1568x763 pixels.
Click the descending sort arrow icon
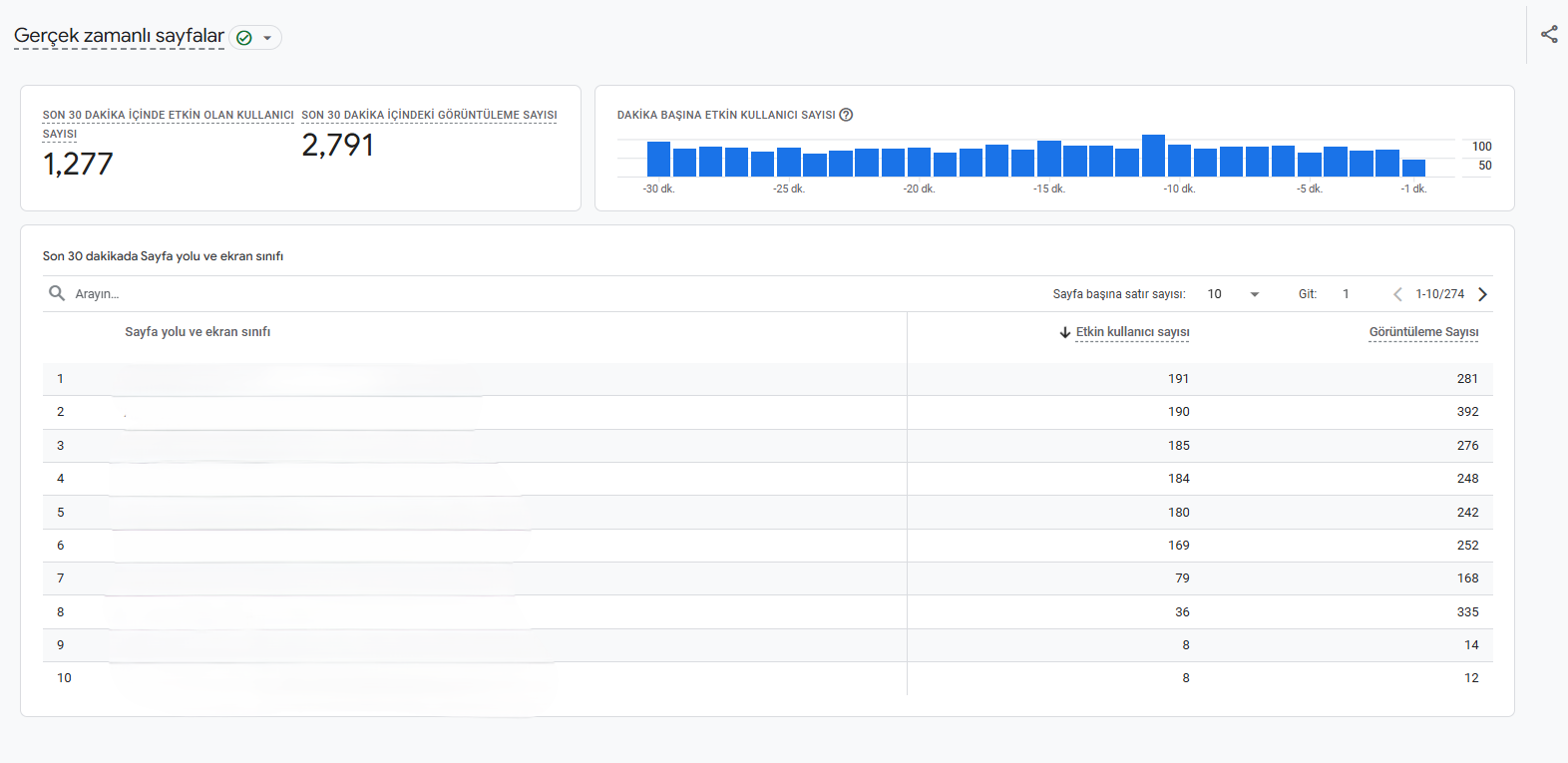1065,332
